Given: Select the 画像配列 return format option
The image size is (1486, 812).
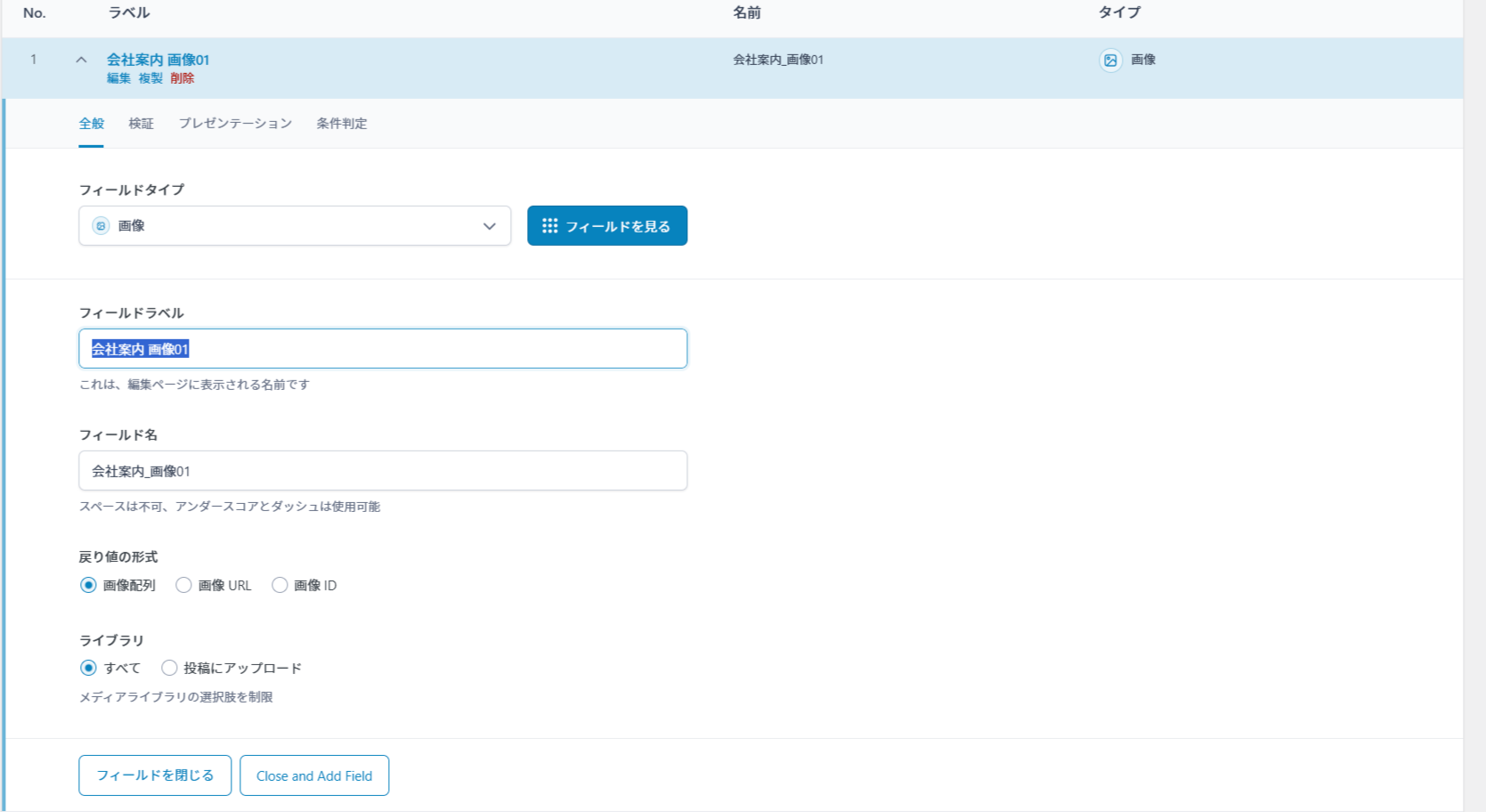Looking at the screenshot, I should click(88, 585).
